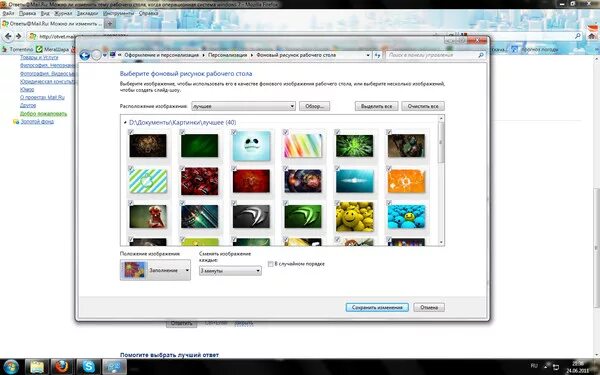
Task: Click 'Выделить все' to select all pictures
Action: pyautogui.click(x=377, y=106)
